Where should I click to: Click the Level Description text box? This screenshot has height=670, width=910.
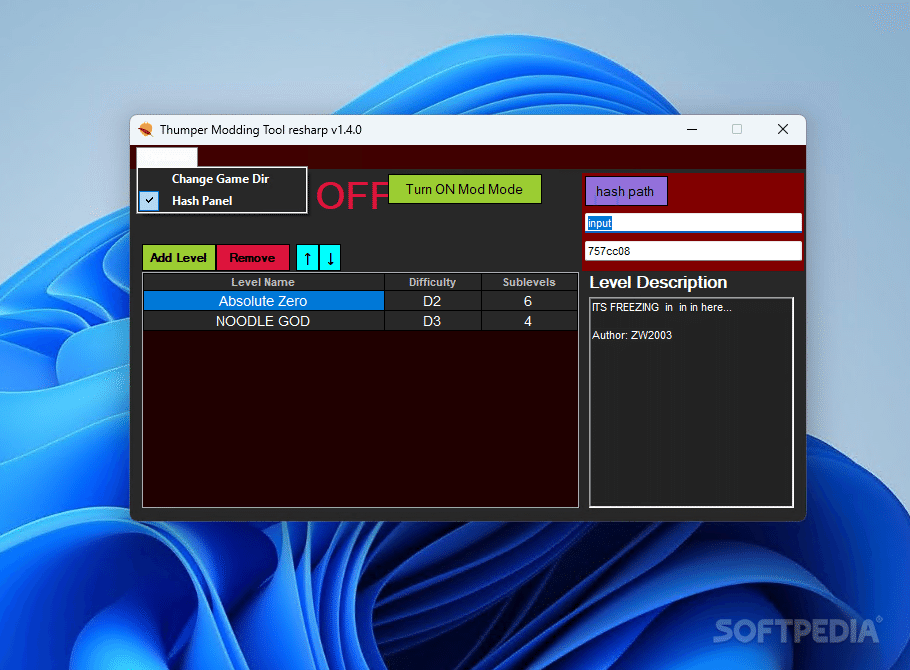(691, 402)
